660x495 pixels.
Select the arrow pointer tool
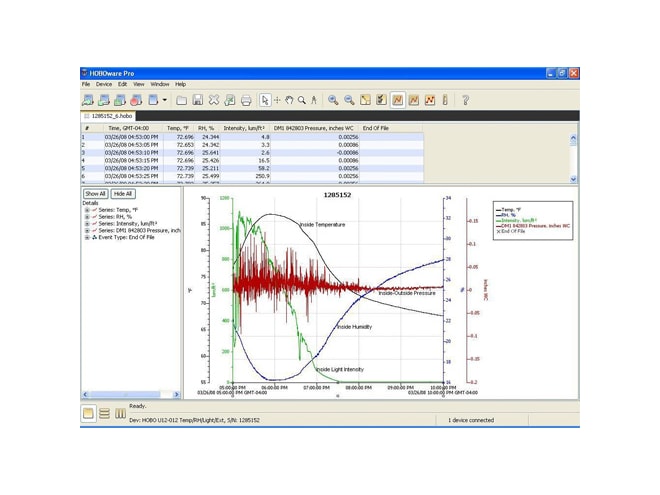pyautogui.click(x=264, y=100)
